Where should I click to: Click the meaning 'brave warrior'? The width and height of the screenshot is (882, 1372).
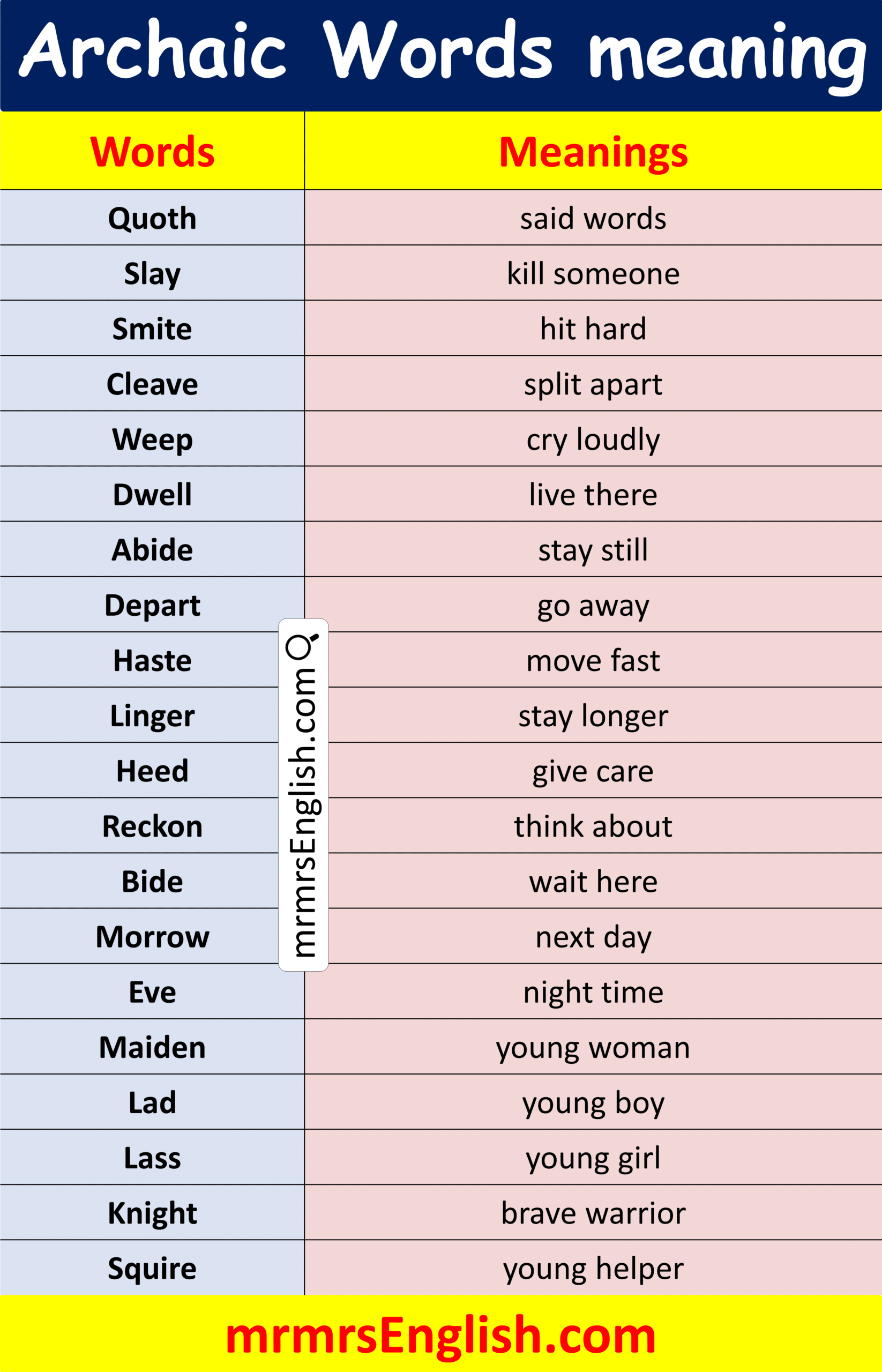pos(593,1213)
